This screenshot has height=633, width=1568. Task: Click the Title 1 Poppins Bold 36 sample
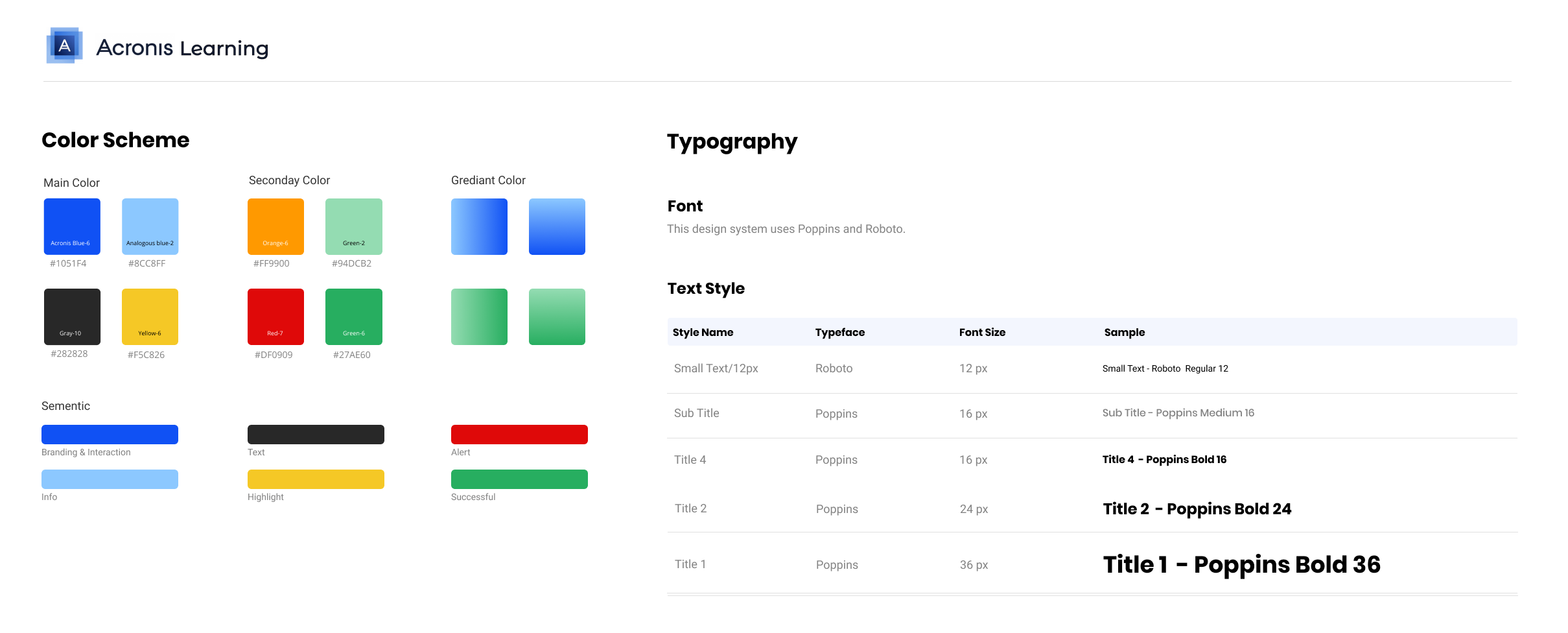pos(1241,564)
